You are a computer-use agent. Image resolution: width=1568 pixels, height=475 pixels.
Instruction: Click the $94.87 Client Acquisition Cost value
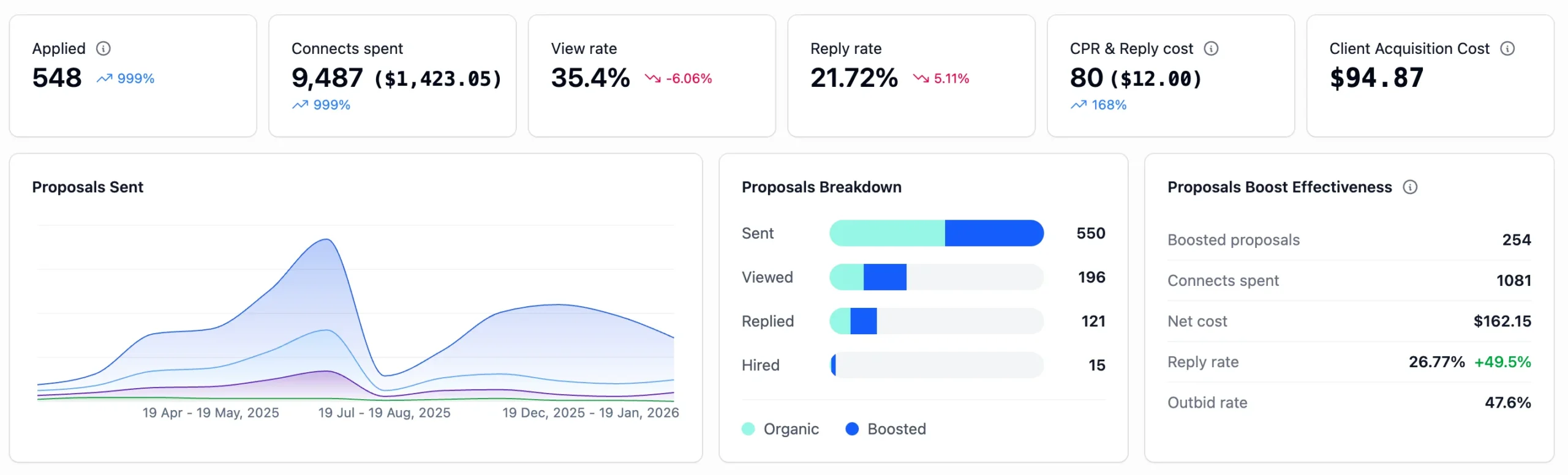click(1376, 78)
